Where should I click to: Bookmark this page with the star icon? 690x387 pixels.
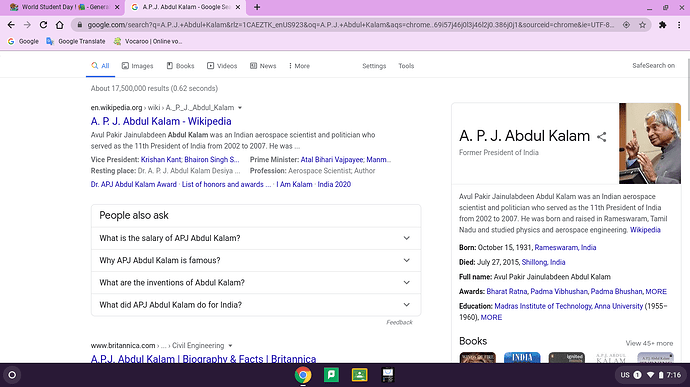point(642,25)
